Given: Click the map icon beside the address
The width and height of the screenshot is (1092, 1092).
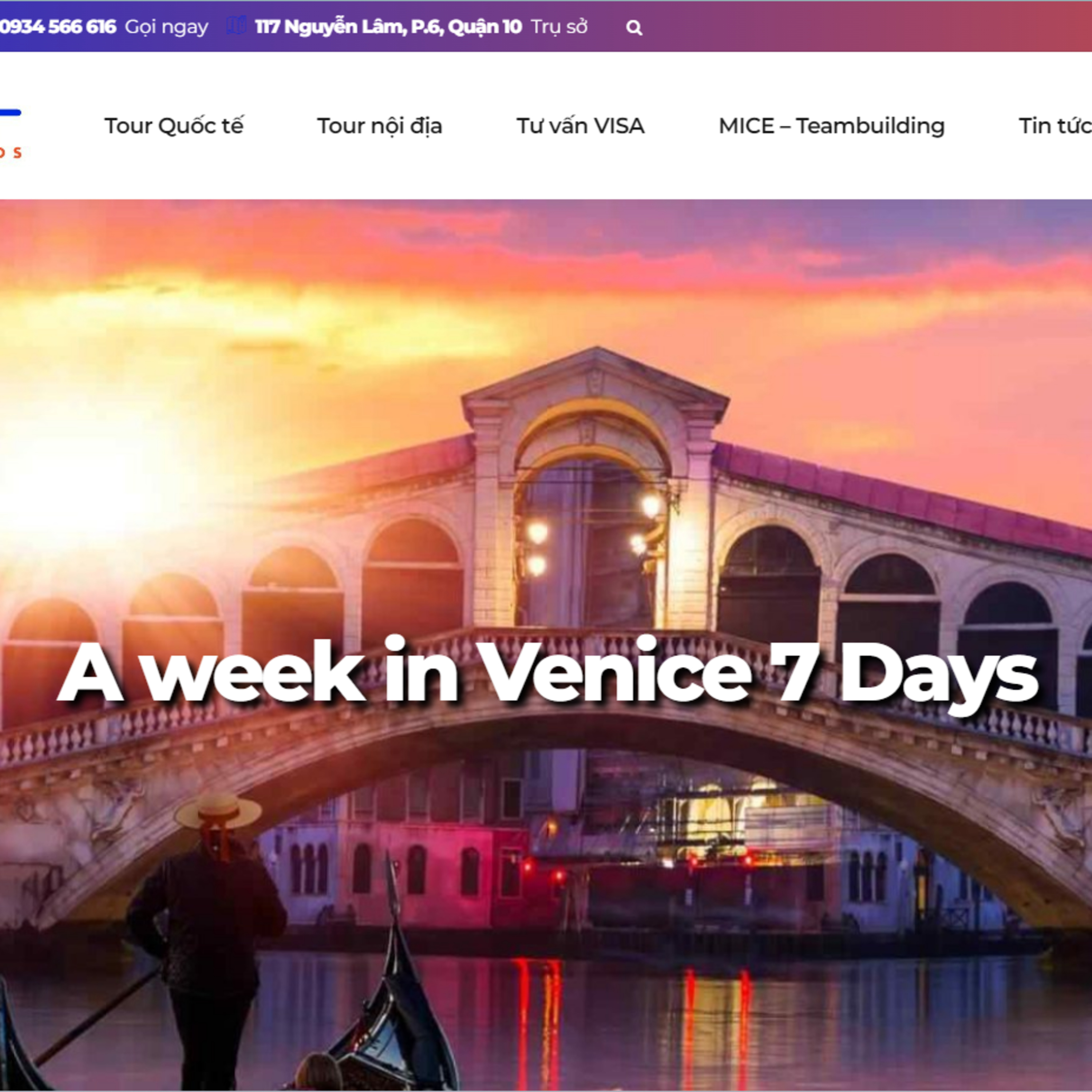Looking at the screenshot, I should point(236,25).
